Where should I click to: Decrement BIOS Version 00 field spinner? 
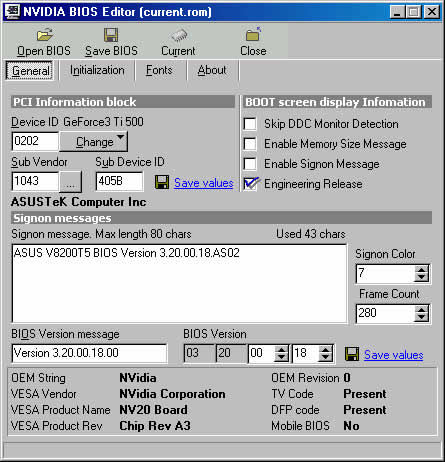click(282, 358)
